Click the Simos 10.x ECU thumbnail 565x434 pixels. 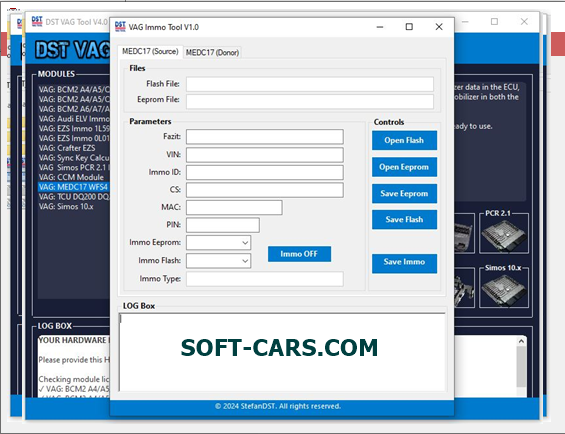504,290
